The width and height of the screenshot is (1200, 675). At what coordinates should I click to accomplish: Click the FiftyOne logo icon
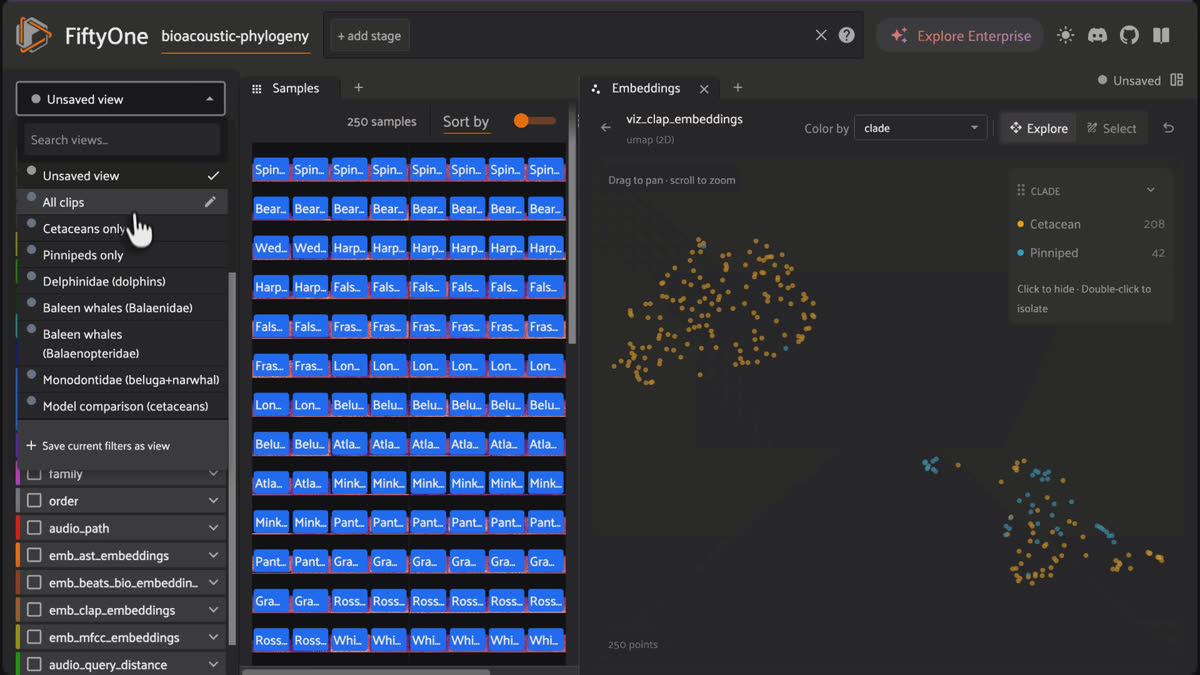click(33, 35)
